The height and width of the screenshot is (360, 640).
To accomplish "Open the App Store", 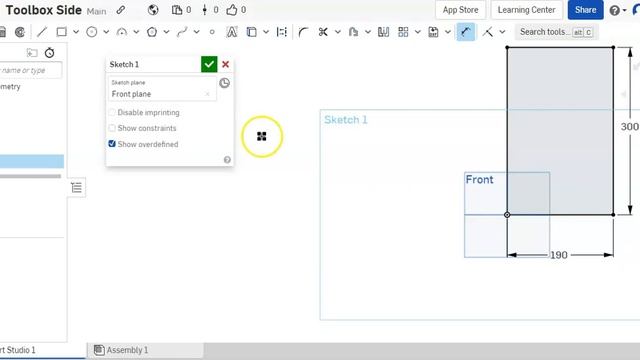I will (460, 10).
